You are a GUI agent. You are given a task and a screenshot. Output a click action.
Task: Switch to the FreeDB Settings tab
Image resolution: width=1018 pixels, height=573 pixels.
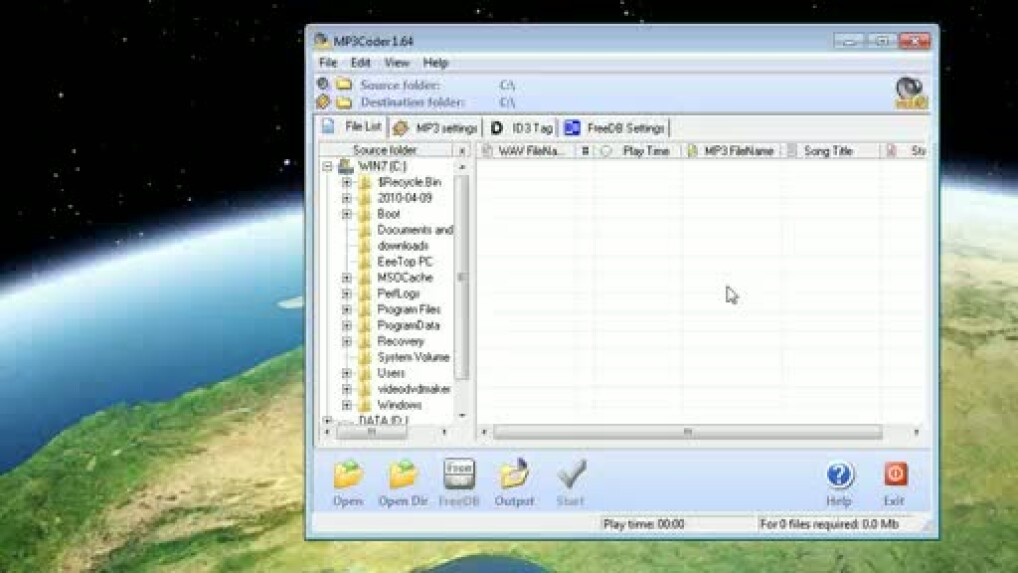click(x=615, y=128)
